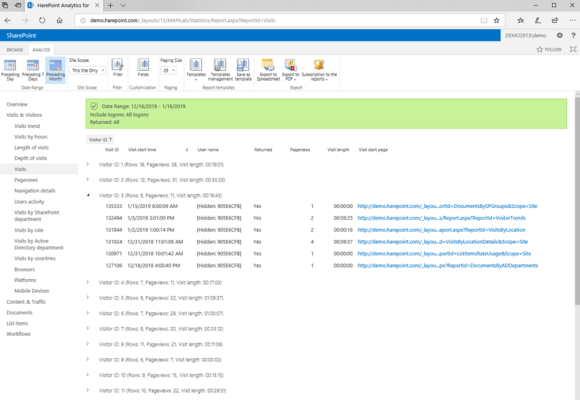
Task: Expand Visitor ID: 7 group
Action: pos(88,328)
